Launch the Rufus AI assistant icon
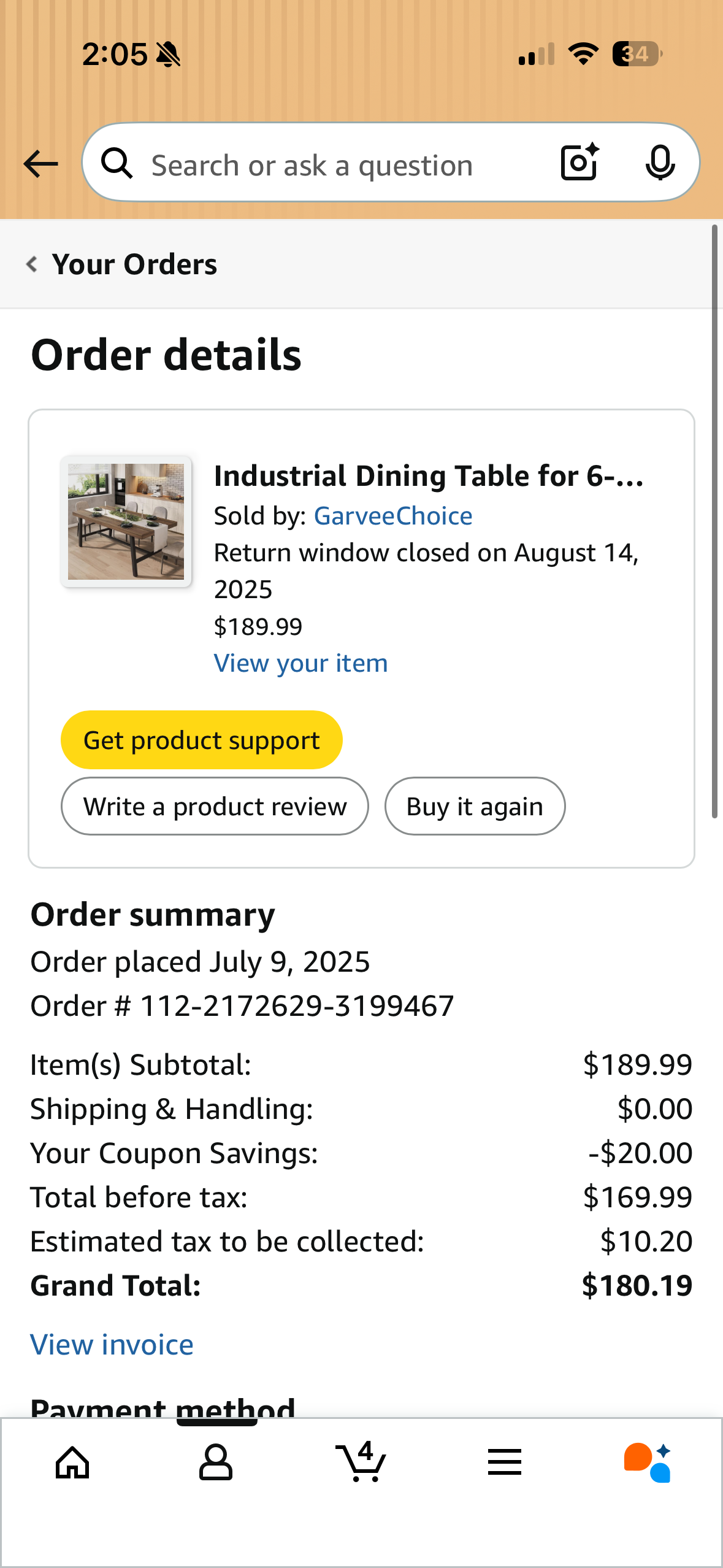Screen dimensions: 723x1568 [648, 1462]
